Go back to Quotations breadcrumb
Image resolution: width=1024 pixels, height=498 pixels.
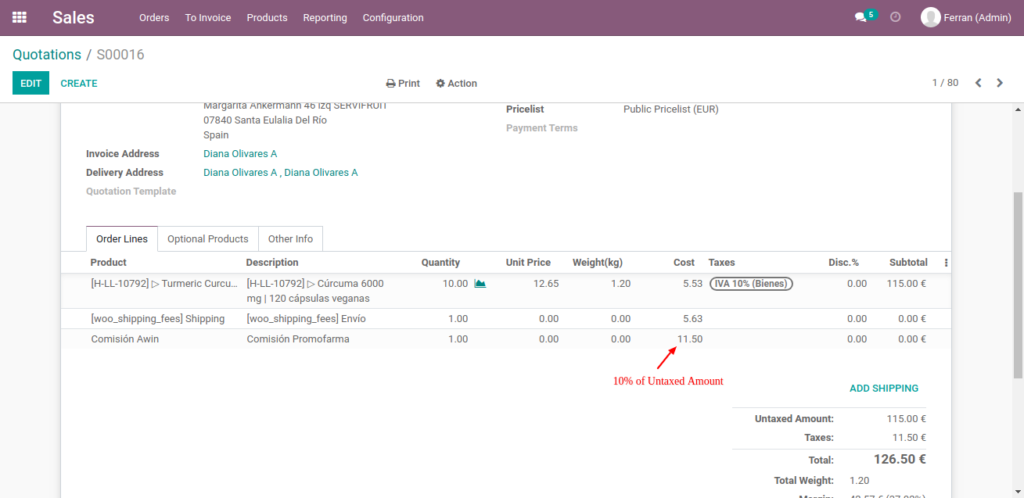47,55
